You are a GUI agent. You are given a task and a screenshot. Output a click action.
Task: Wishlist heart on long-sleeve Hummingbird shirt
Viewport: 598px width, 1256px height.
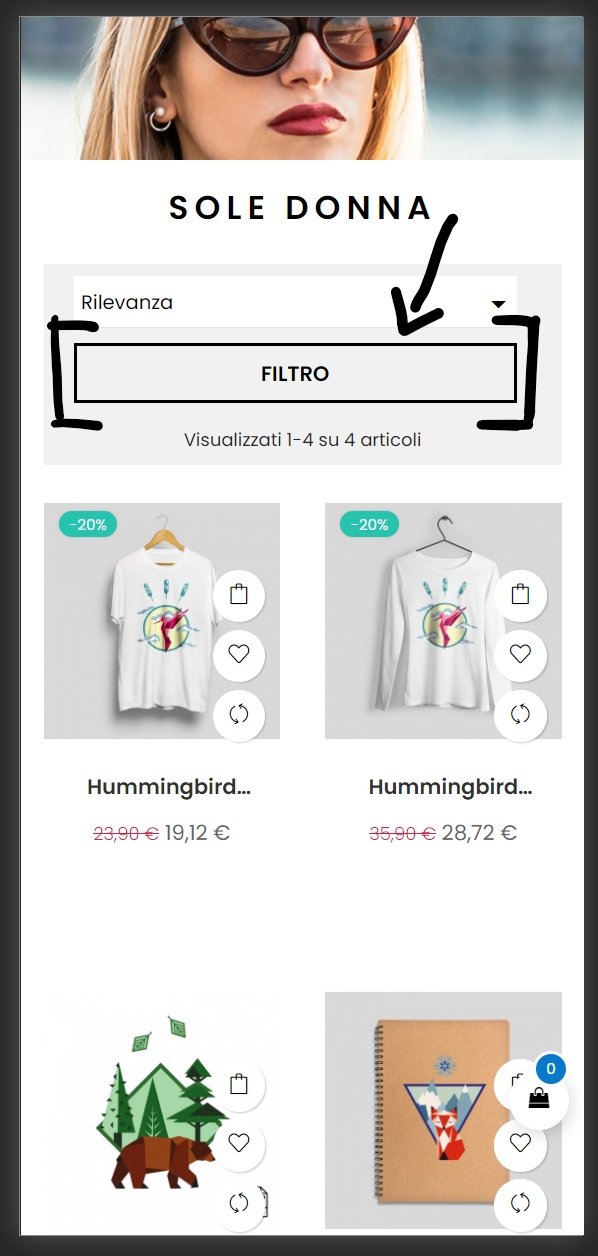520,655
